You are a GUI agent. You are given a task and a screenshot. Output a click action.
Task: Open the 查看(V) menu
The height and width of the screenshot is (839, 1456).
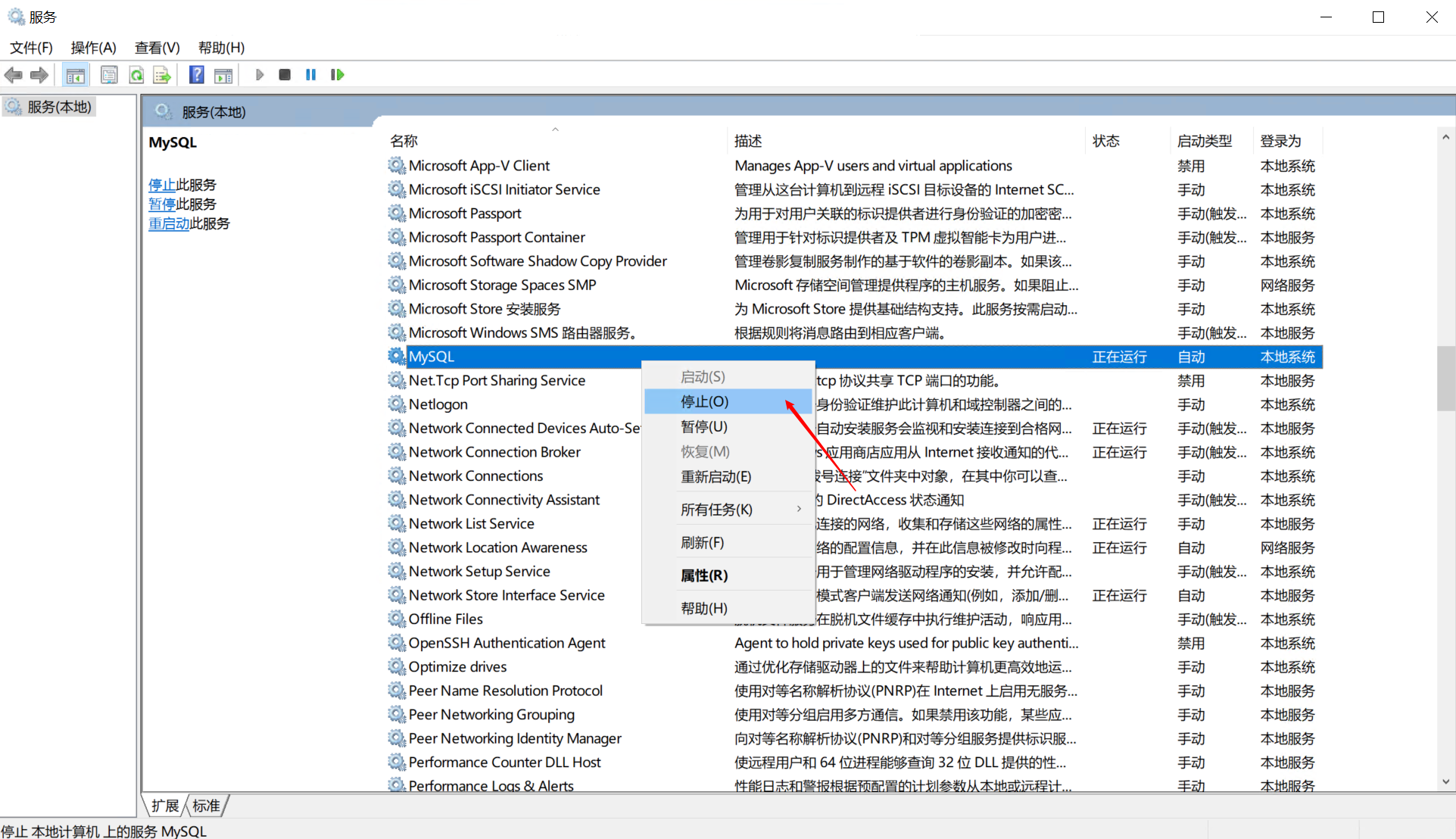click(x=157, y=48)
